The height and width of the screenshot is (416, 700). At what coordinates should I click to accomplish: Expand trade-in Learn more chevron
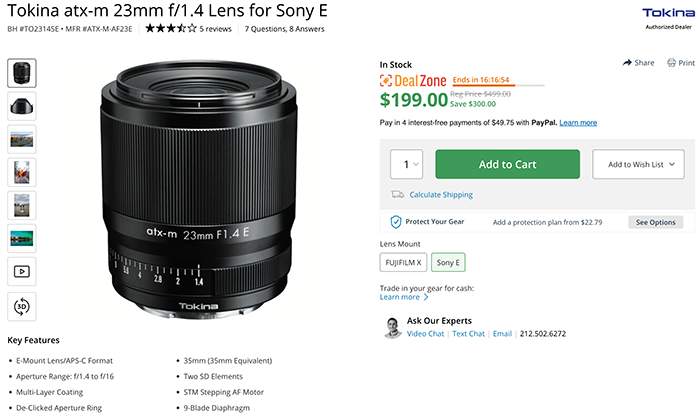[426, 297]
